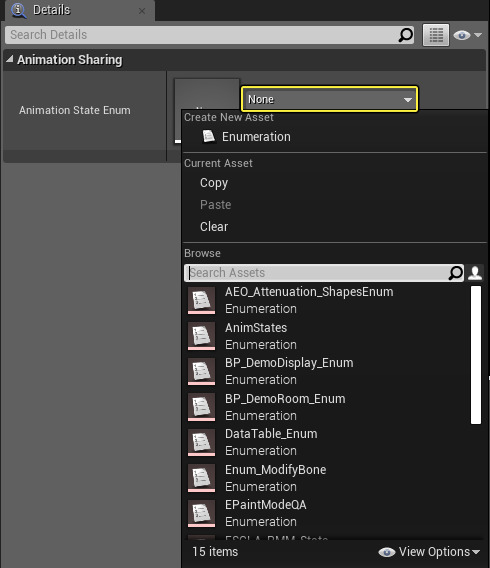Open the Details view options eye dropdown
The image size is (490, 568).
point(468,35)
